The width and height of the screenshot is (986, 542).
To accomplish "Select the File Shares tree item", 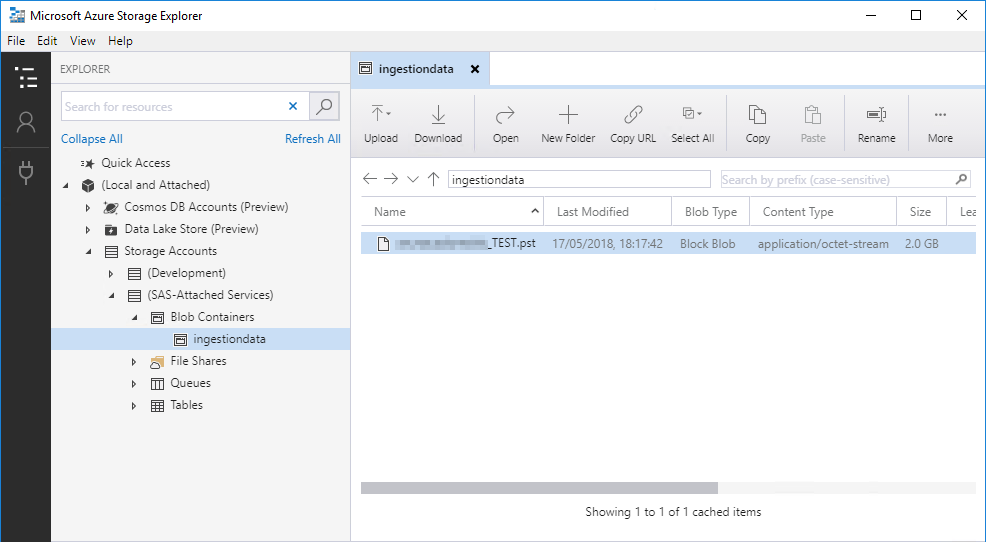I will [198, 361].
